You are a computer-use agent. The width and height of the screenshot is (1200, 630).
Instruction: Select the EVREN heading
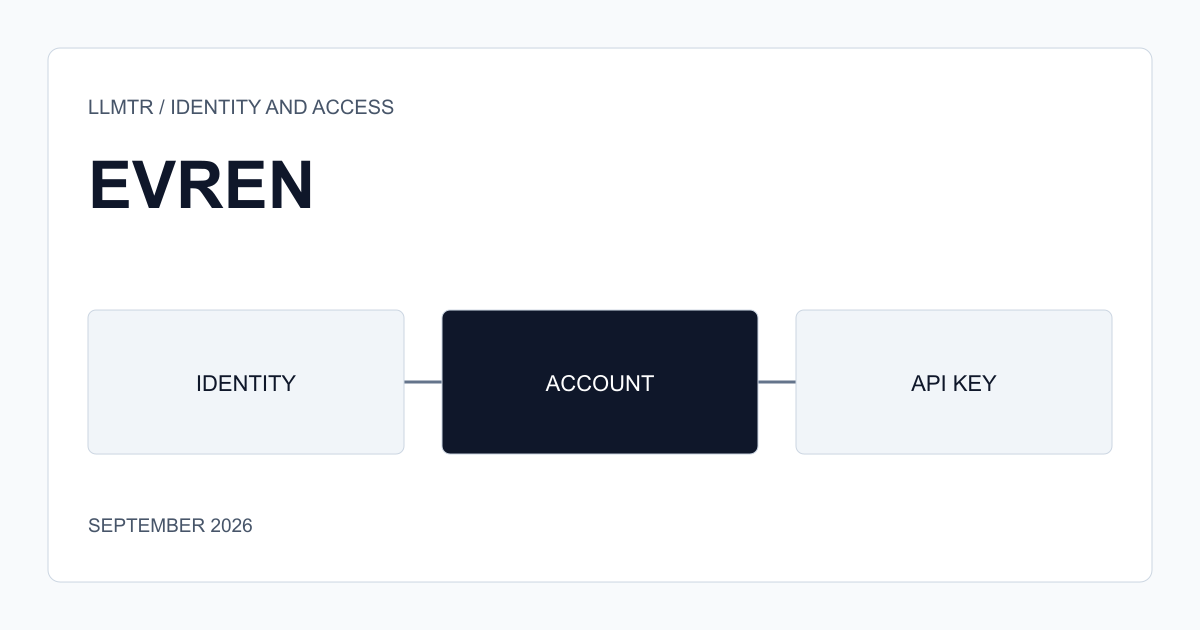[x=201, y=185]
